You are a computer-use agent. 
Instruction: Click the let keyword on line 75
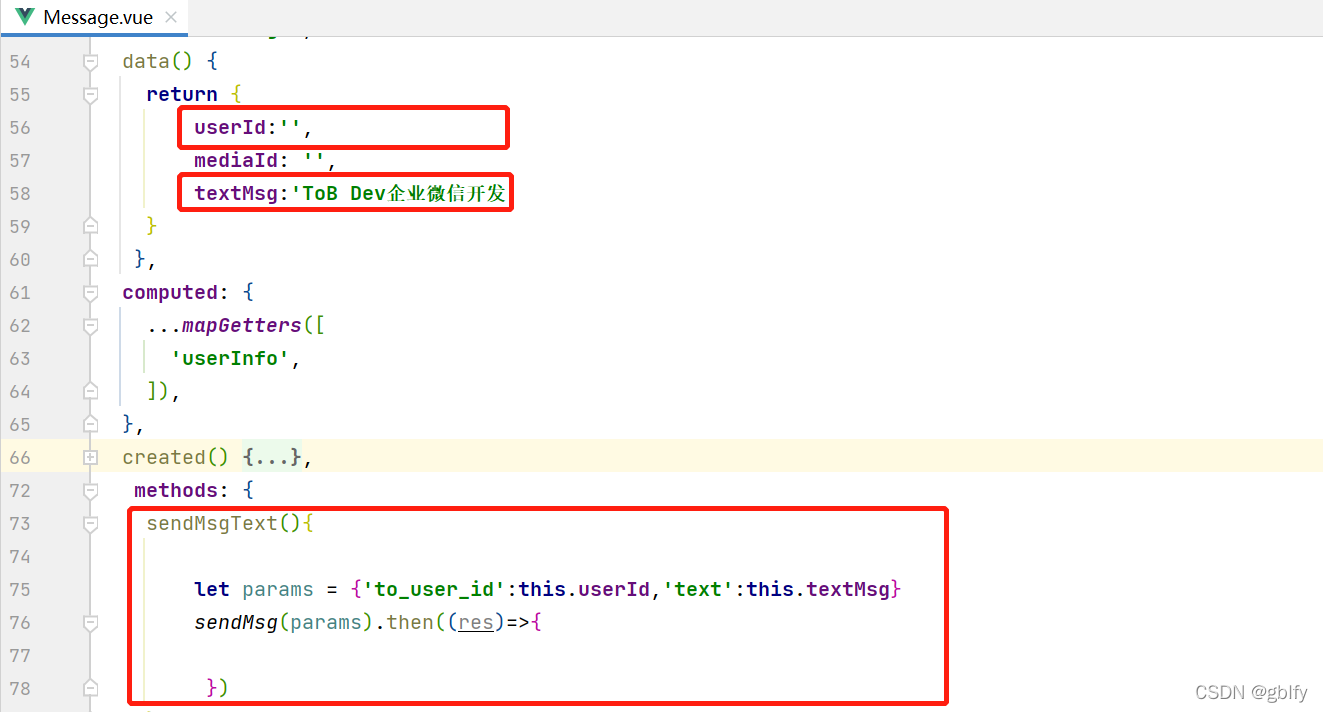pyautogui.click(x=212, y=590)
